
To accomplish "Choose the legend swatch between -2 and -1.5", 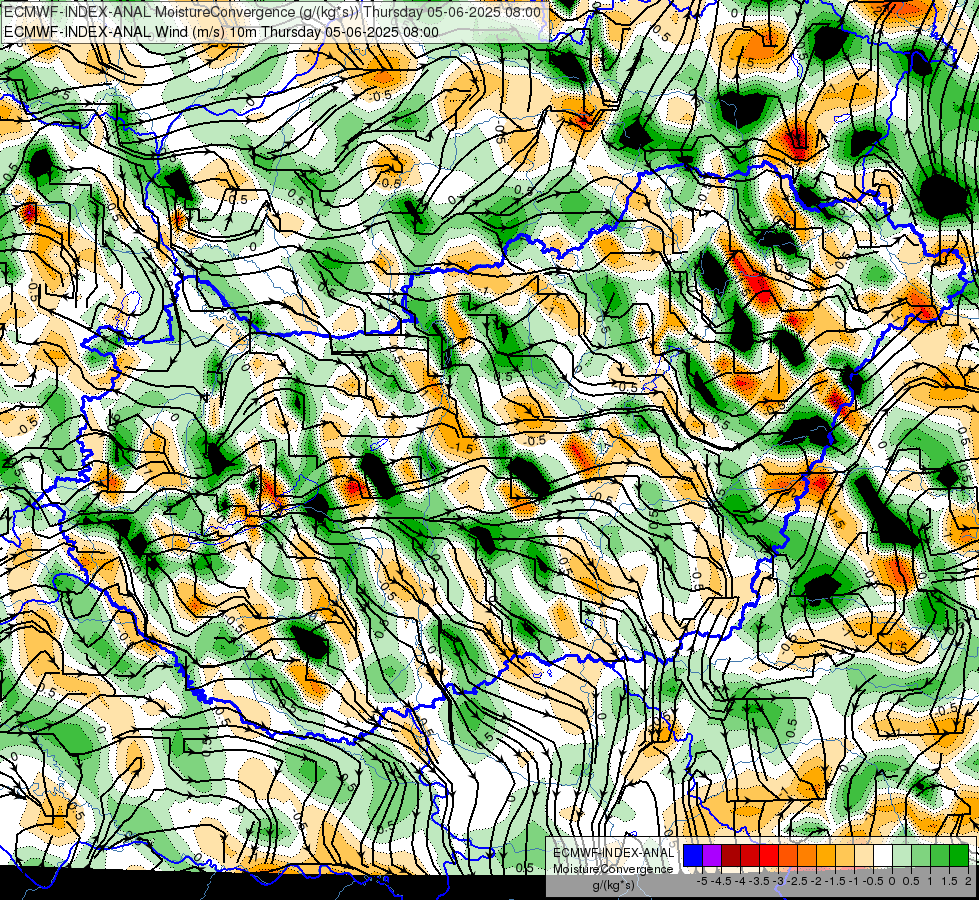I will pyautogui.click(x=826, y=855).
